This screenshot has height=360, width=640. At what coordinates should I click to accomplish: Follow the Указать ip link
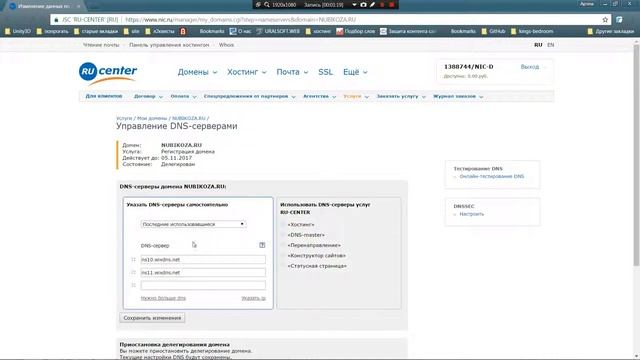[x=253, y=298]
